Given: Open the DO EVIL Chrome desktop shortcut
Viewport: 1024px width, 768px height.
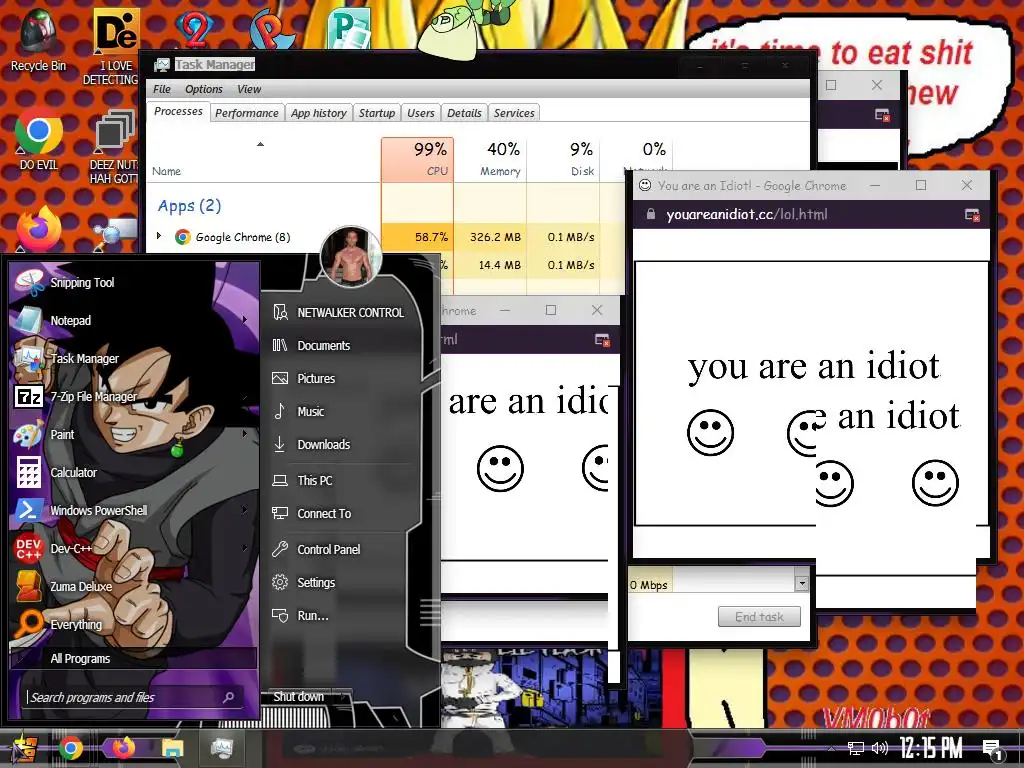Looking at the screenshot, I should point(39,138).
